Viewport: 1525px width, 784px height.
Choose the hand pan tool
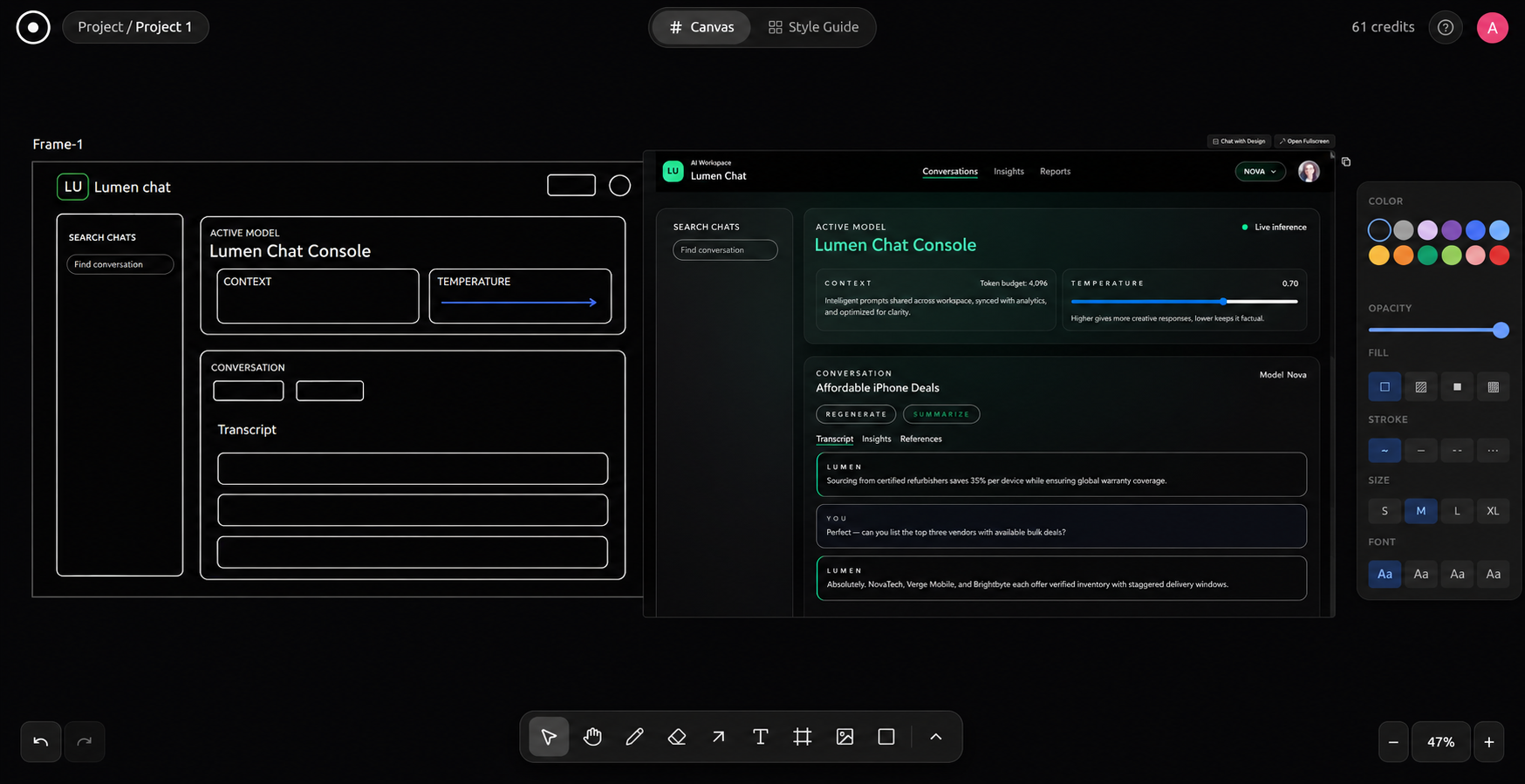pos(592,737)
